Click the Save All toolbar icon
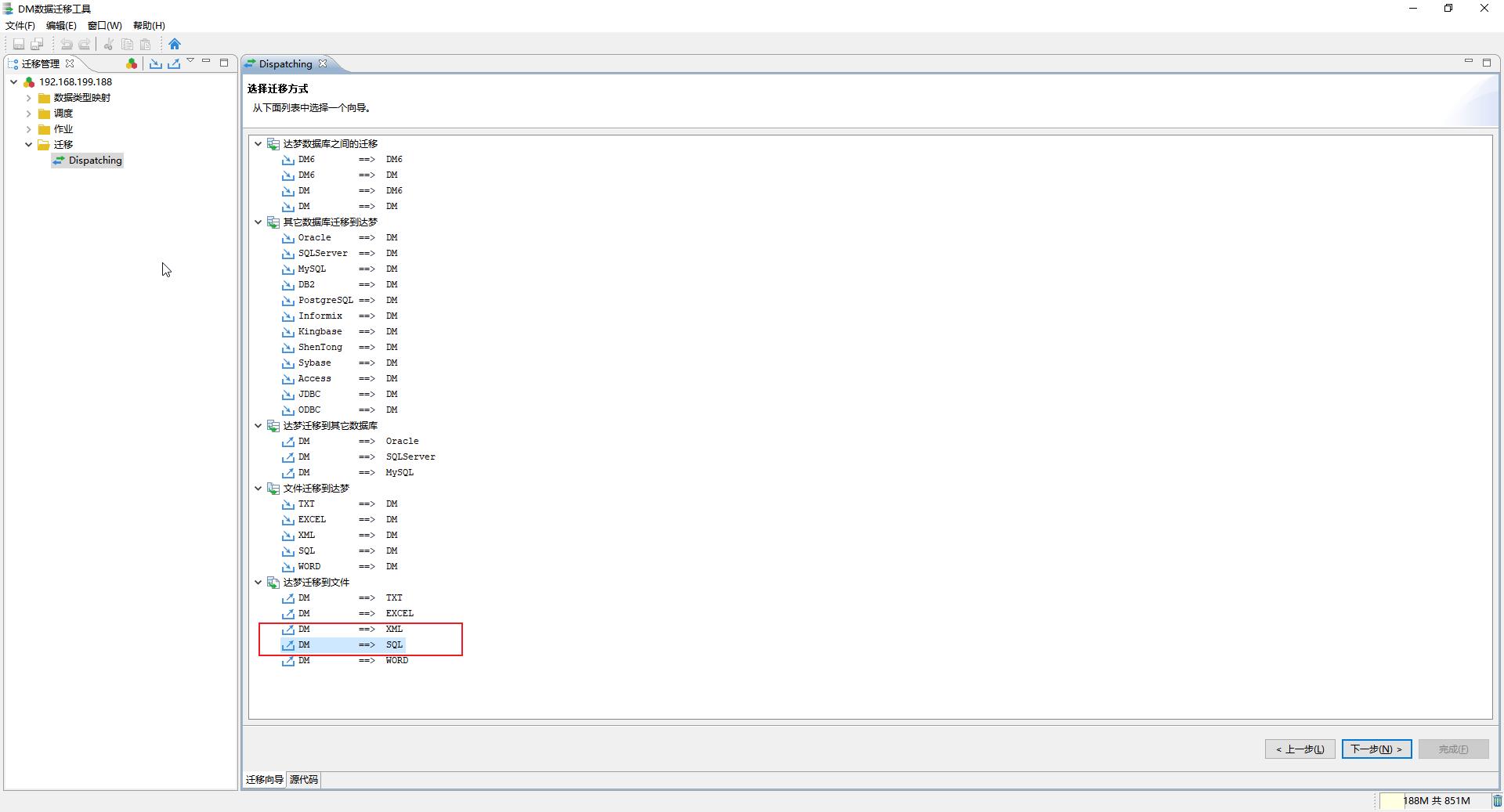The image size is (1504, 812). (37, 44)
